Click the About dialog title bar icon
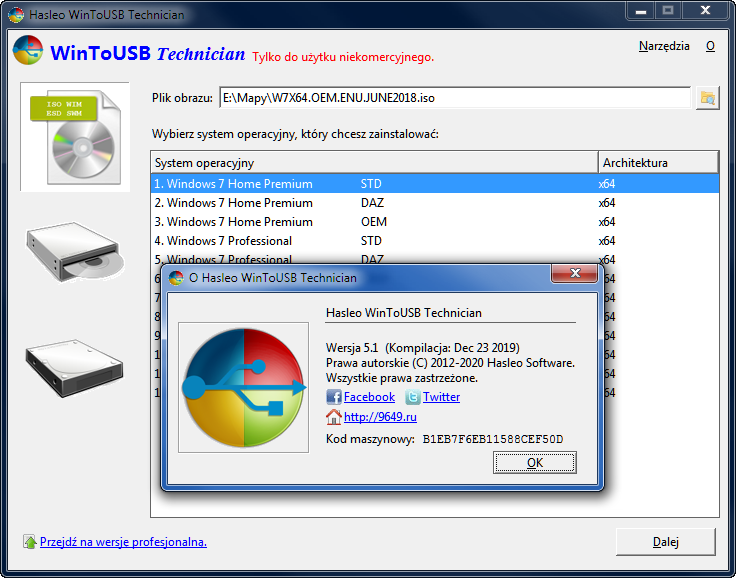 [x=176, y=278]
